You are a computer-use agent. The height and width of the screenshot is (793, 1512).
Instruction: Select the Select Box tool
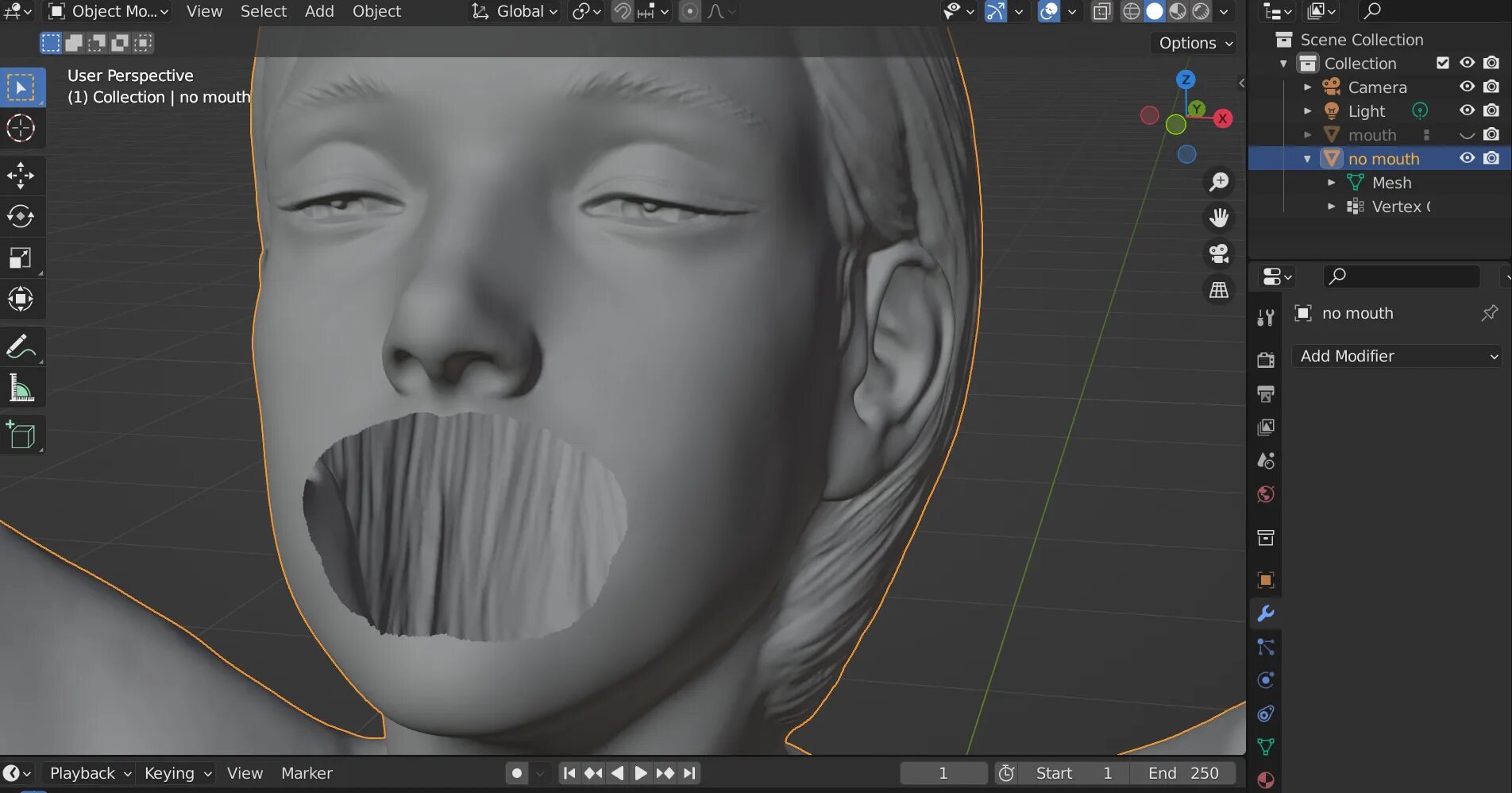pyautogui.click(x=21, y=87)
